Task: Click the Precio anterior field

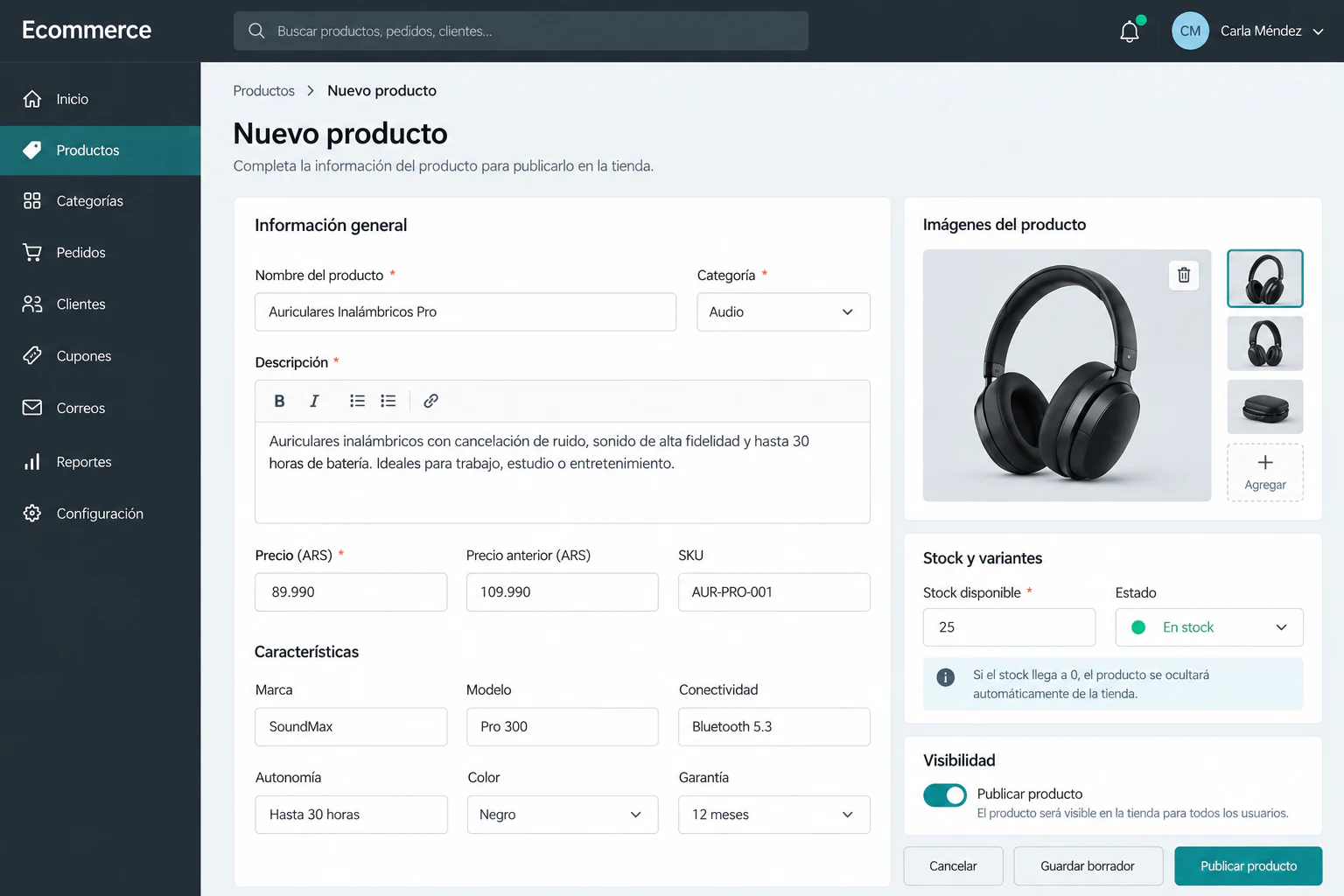Action: (563, 592)
